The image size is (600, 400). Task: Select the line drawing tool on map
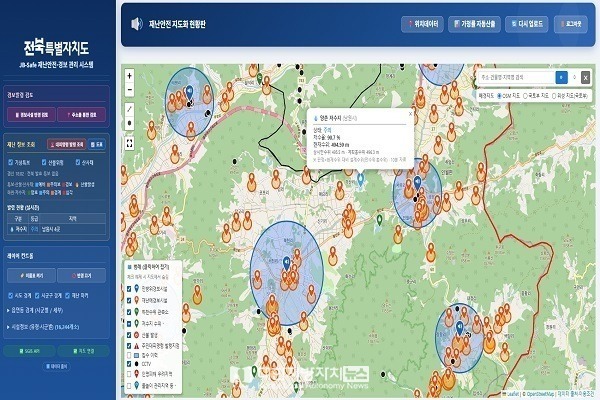coord(130,109)
